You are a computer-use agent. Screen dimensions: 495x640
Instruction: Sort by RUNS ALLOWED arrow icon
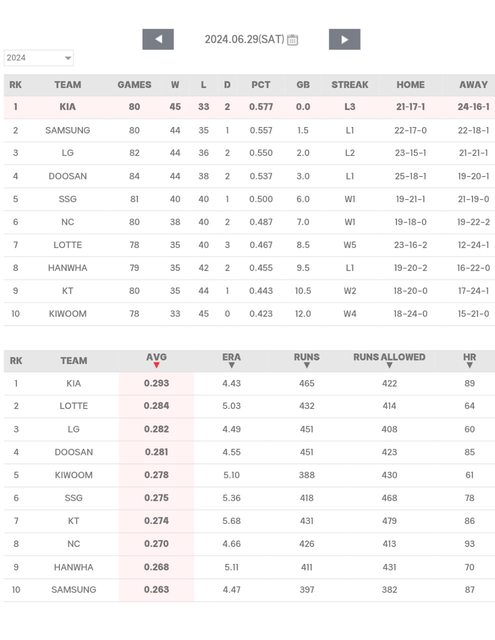389,365
